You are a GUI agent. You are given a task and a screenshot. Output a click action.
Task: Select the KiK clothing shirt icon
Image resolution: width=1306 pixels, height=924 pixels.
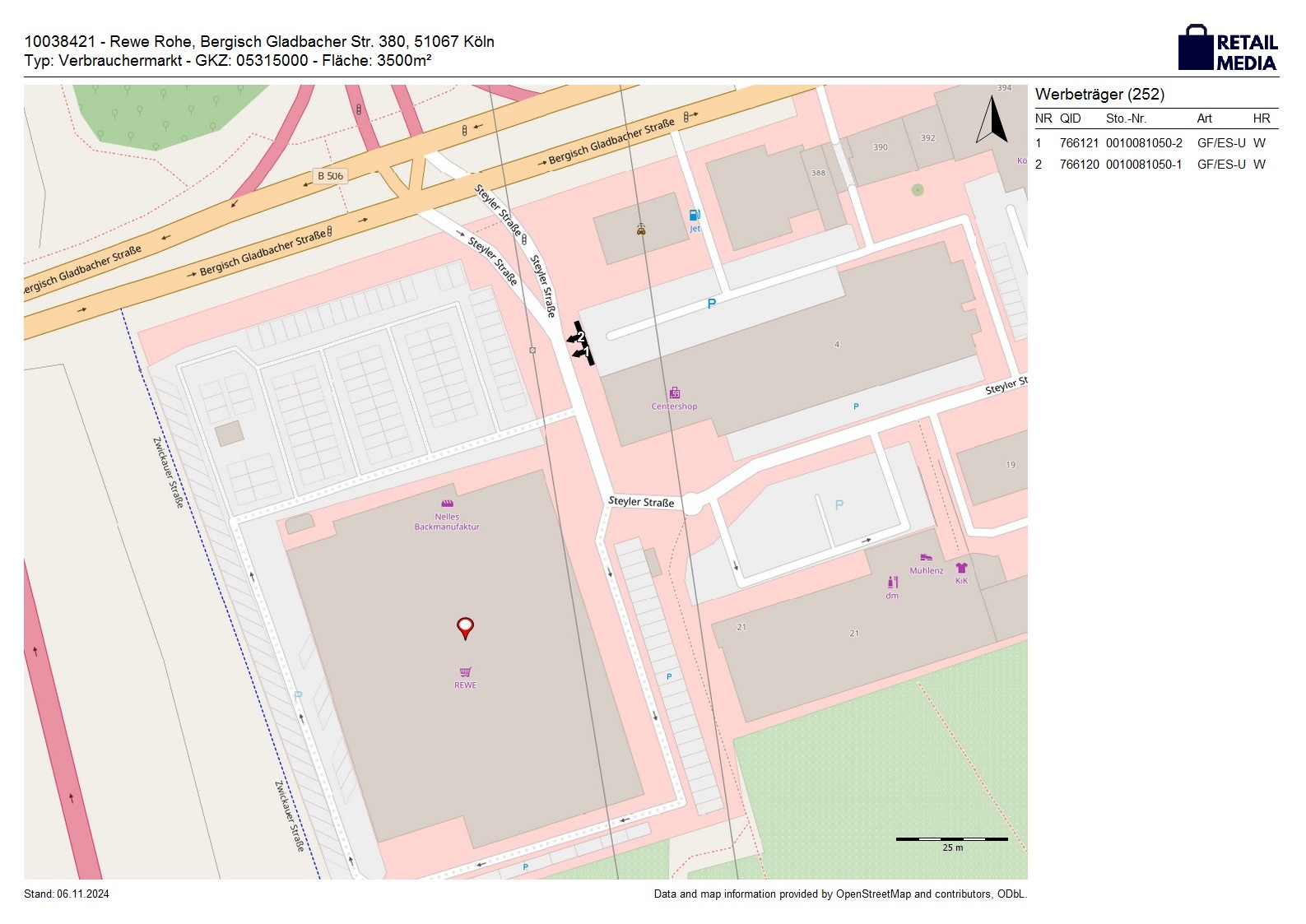click(x=961, y=568)
